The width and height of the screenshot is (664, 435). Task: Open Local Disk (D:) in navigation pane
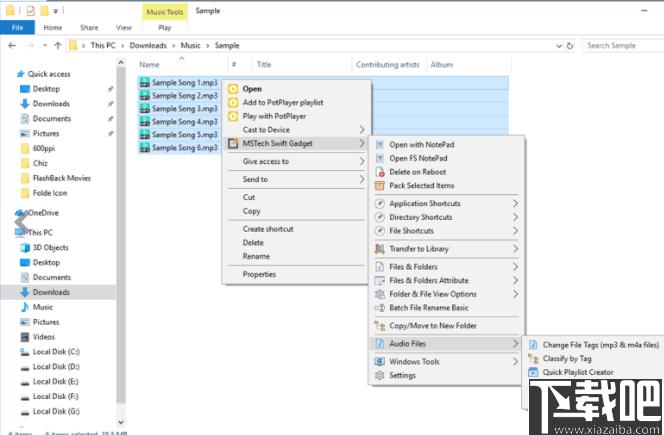click(x=55, y=366)
